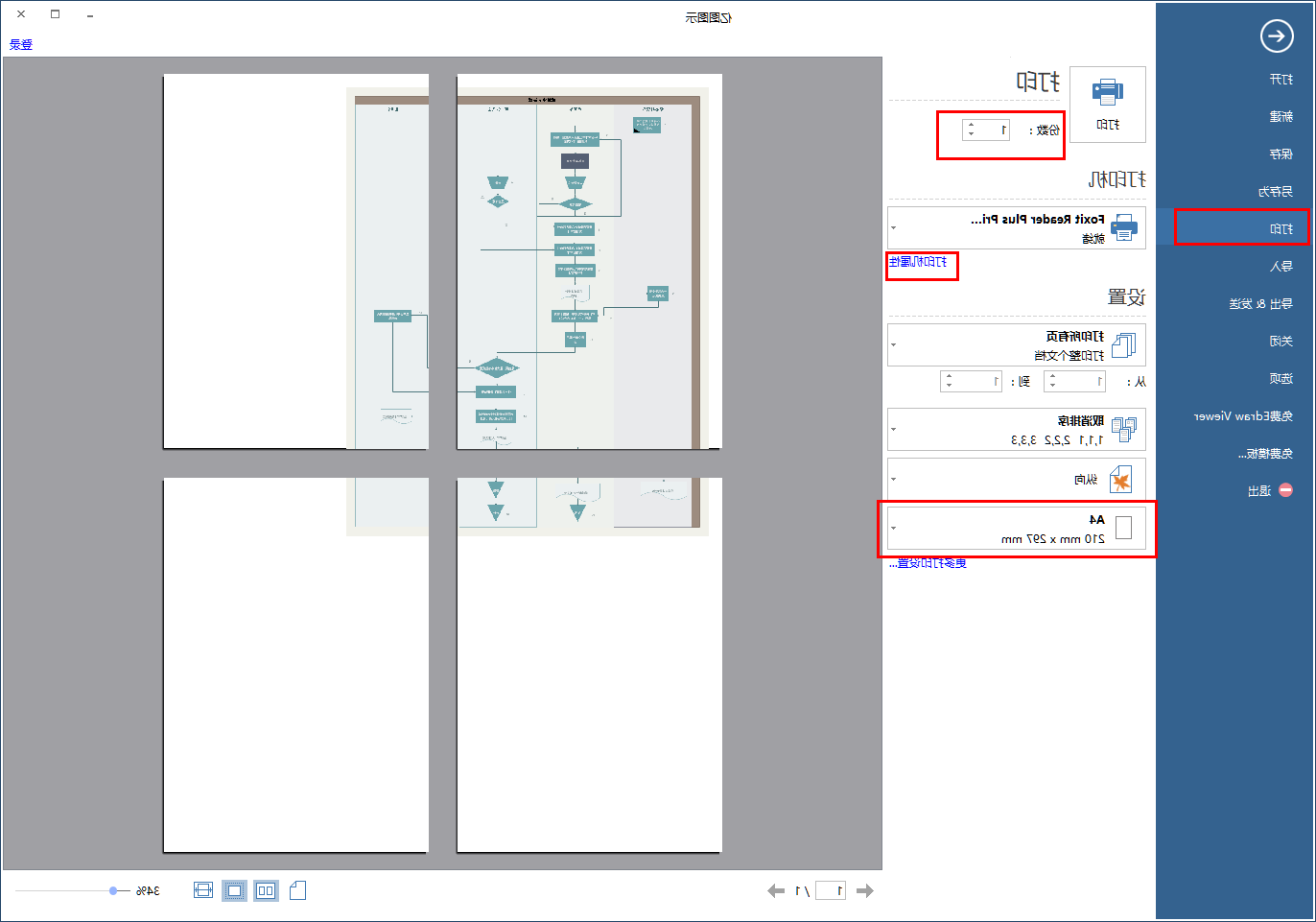Viewport: 1316px width, 922px height.
Task: Open the A4 paper size dropdown
Action: click(x=894, y=528)
